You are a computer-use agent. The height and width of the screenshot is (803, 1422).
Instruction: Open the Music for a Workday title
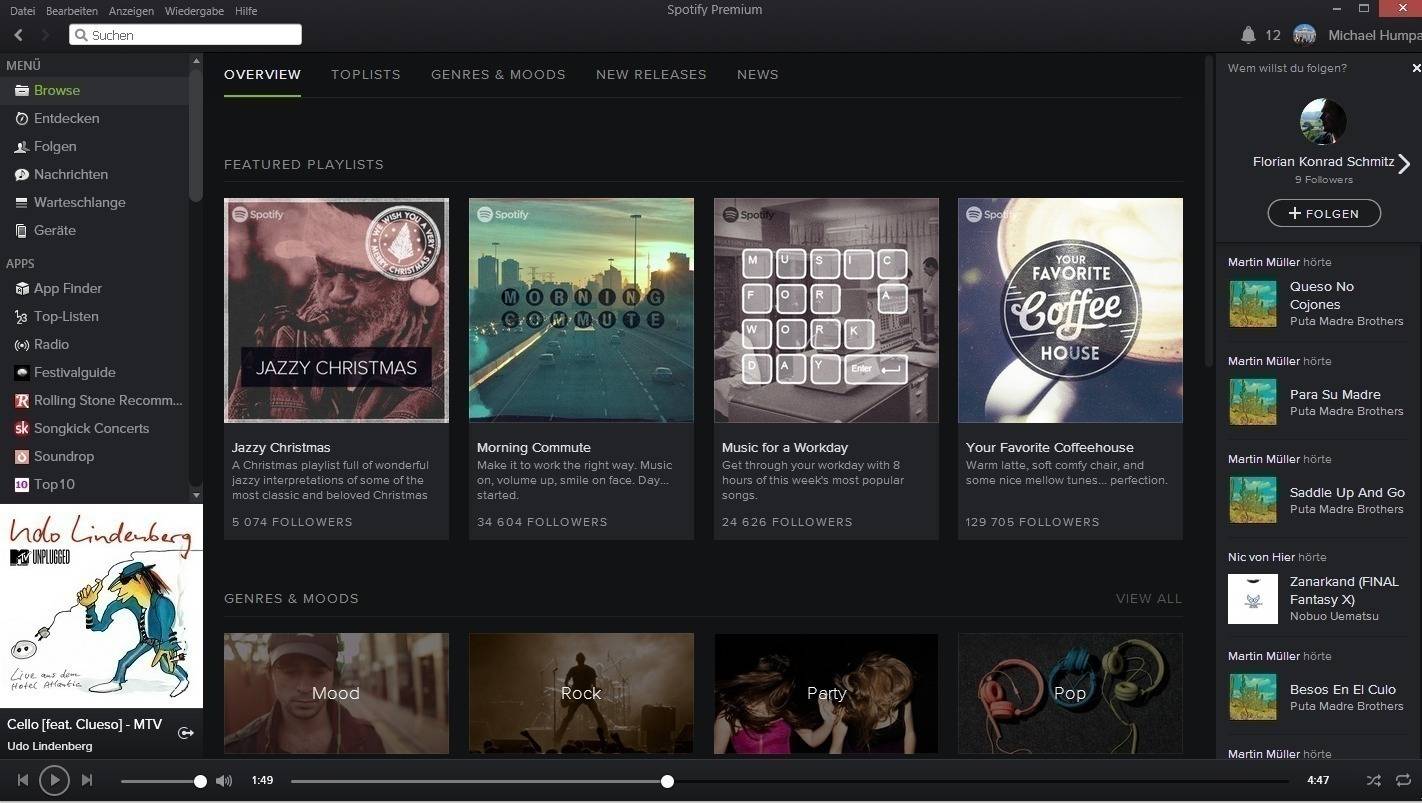pos(785,448)
